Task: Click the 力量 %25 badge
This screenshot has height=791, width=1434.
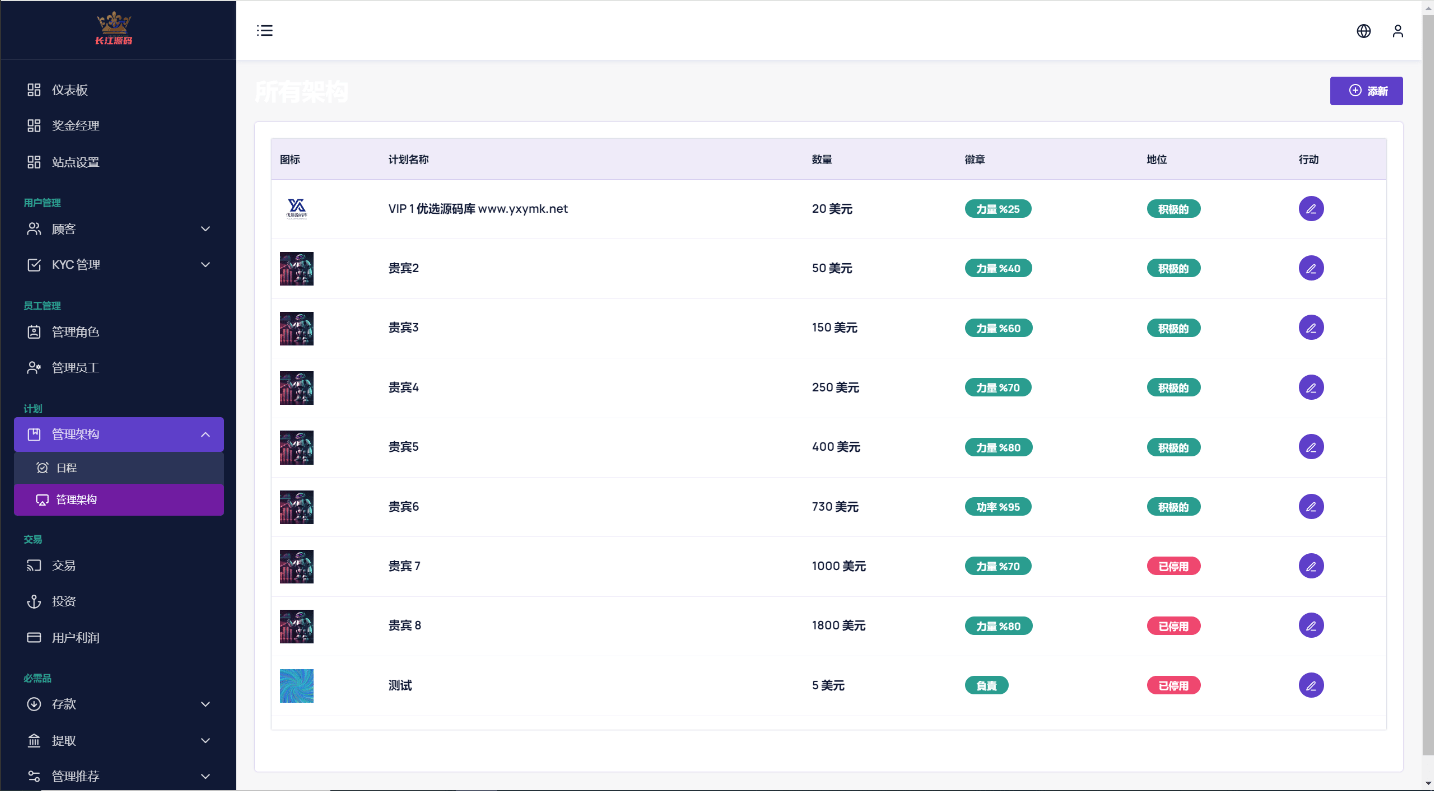Action: pyautogui.click(x=998, y=209)
